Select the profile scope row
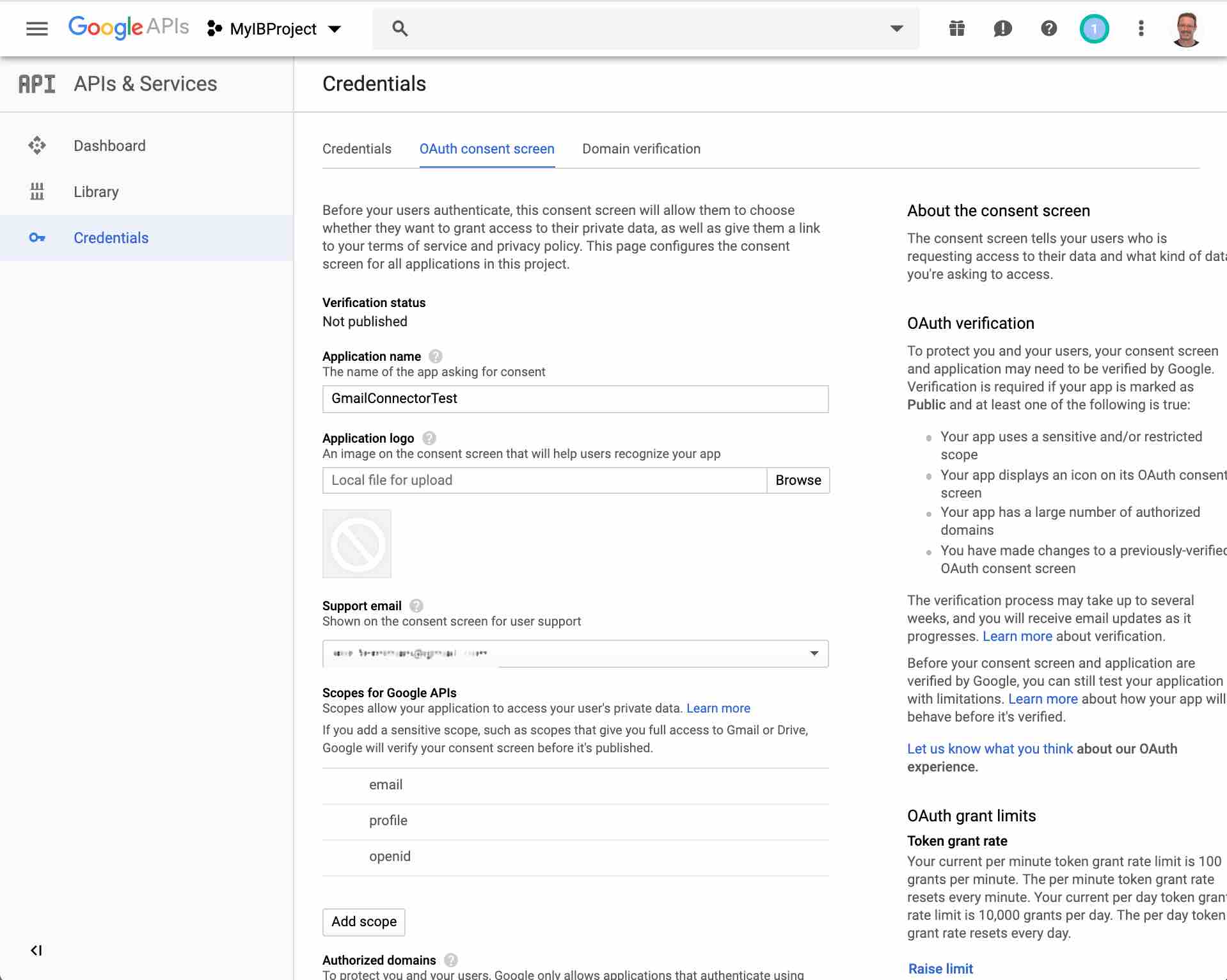Screen dimensions: 1227x980 [x=576, y=821]
